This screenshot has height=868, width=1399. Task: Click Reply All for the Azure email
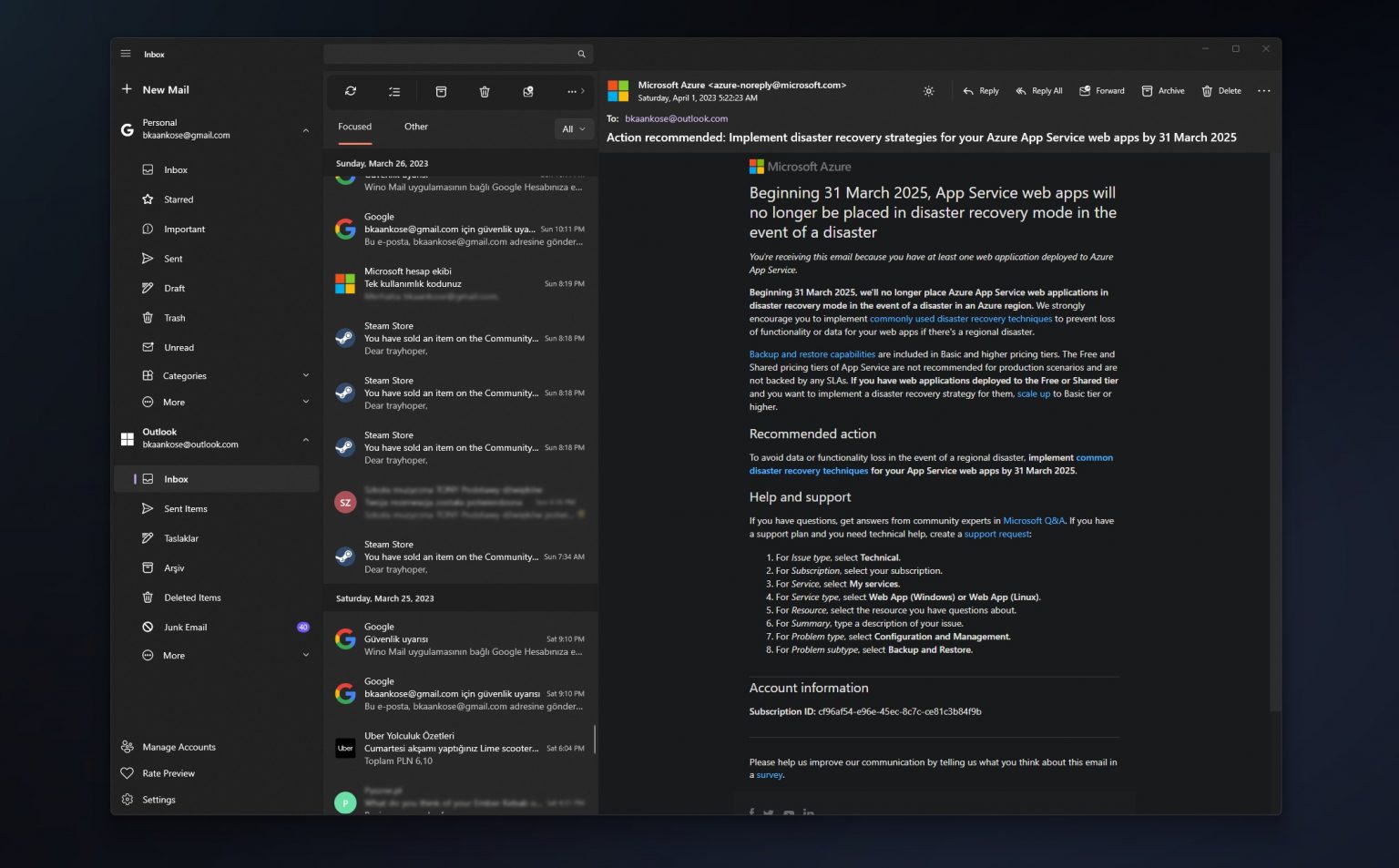(x=1038, y=90)
